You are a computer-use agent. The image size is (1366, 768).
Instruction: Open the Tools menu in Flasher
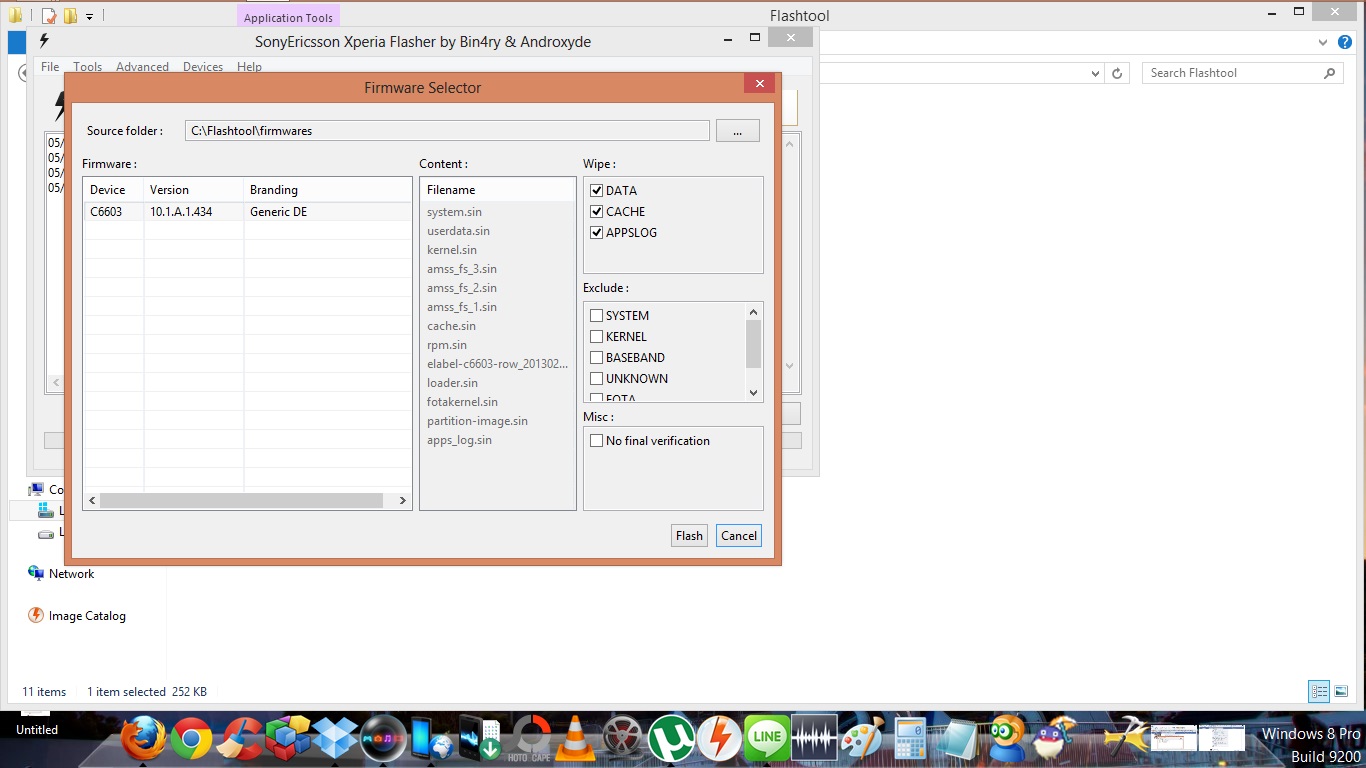pos(87,67)
